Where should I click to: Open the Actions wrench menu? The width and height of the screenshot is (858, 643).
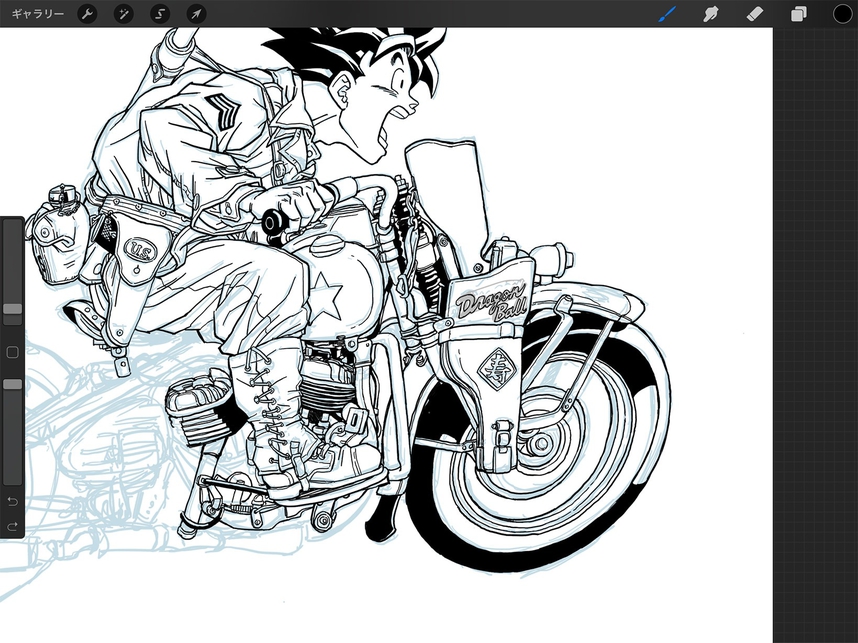[x=88, y=14]
